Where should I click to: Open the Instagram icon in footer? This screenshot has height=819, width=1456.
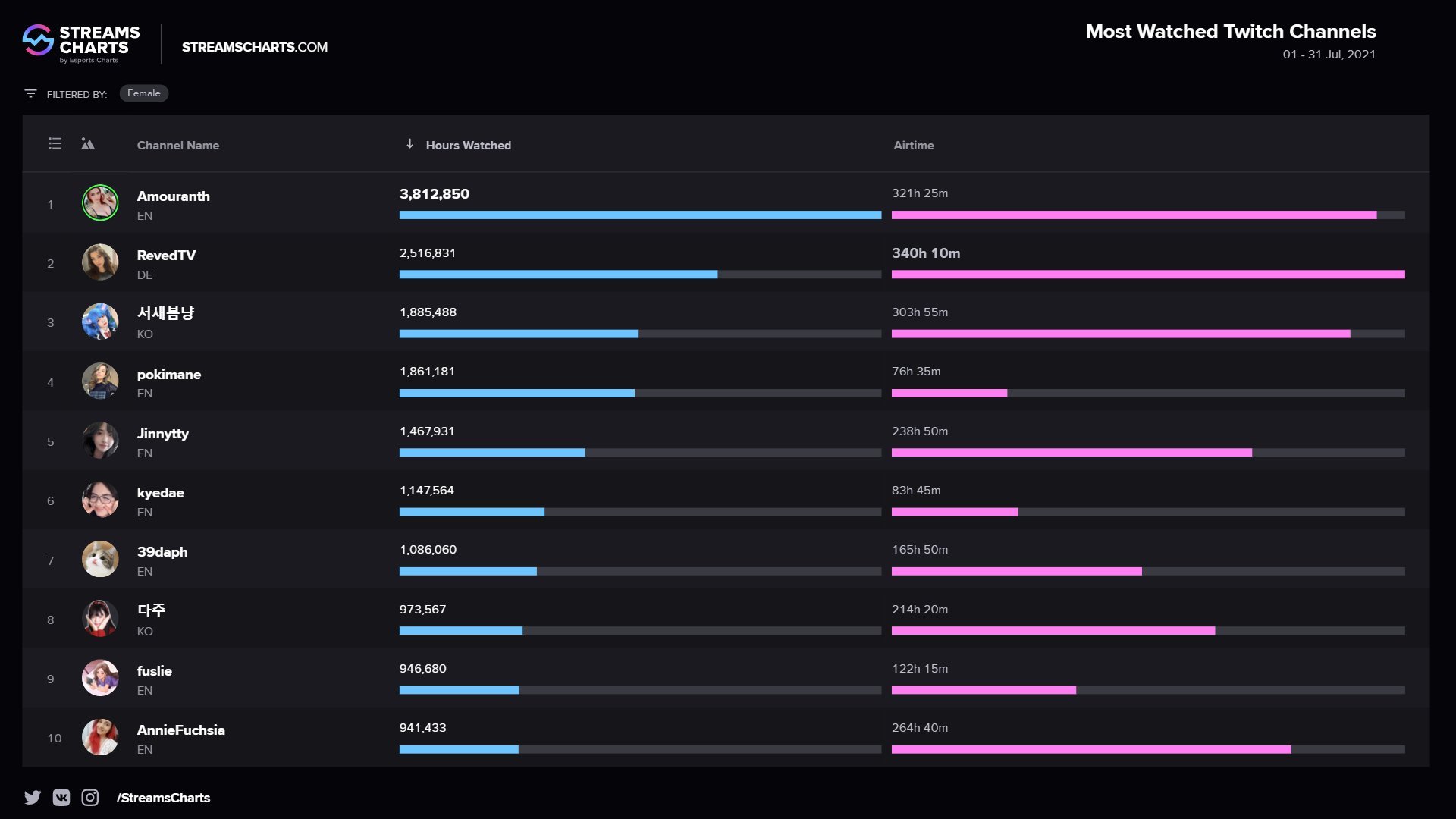[90, 797]
